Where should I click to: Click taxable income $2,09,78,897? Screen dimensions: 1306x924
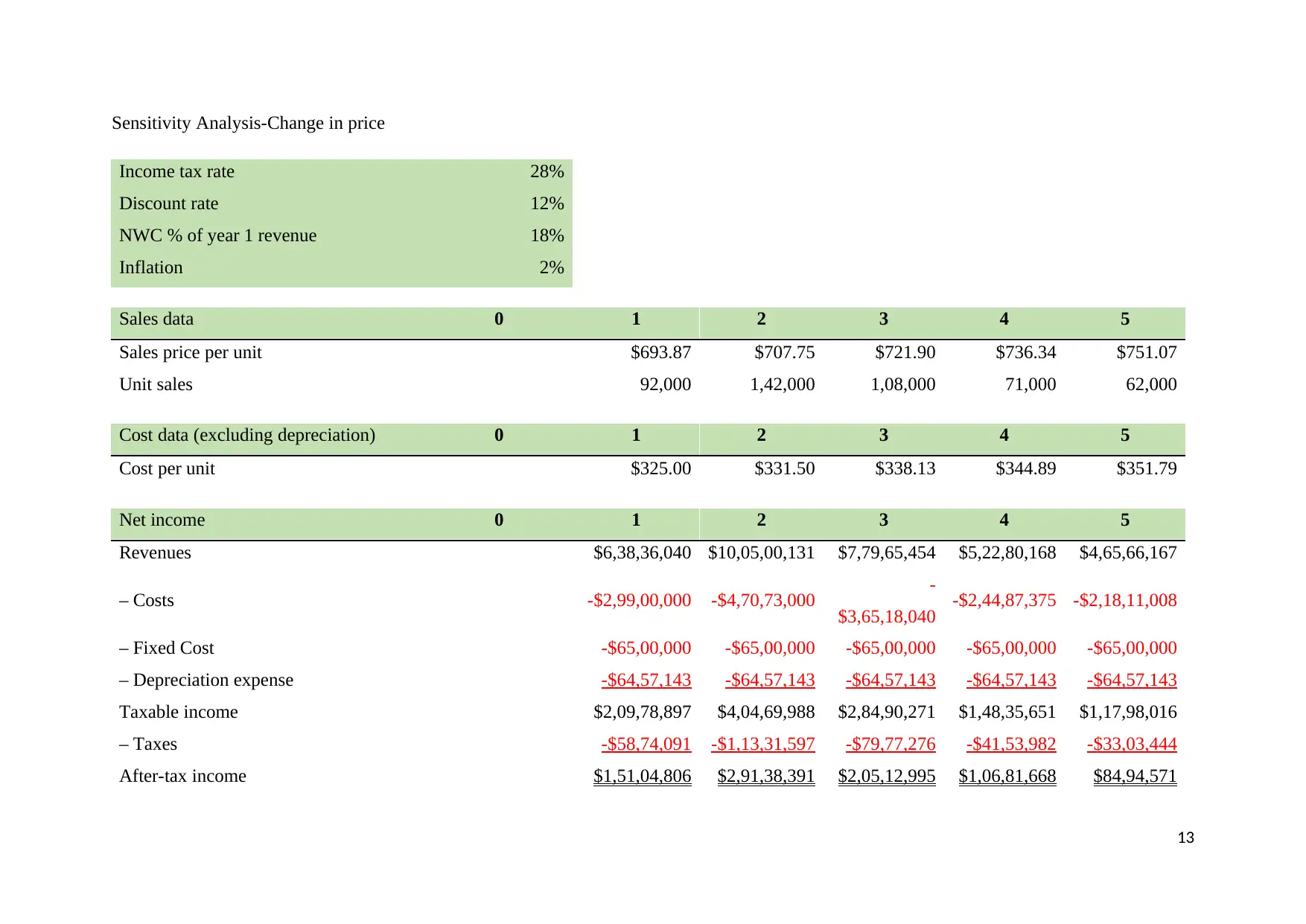[x=642, y=712]
